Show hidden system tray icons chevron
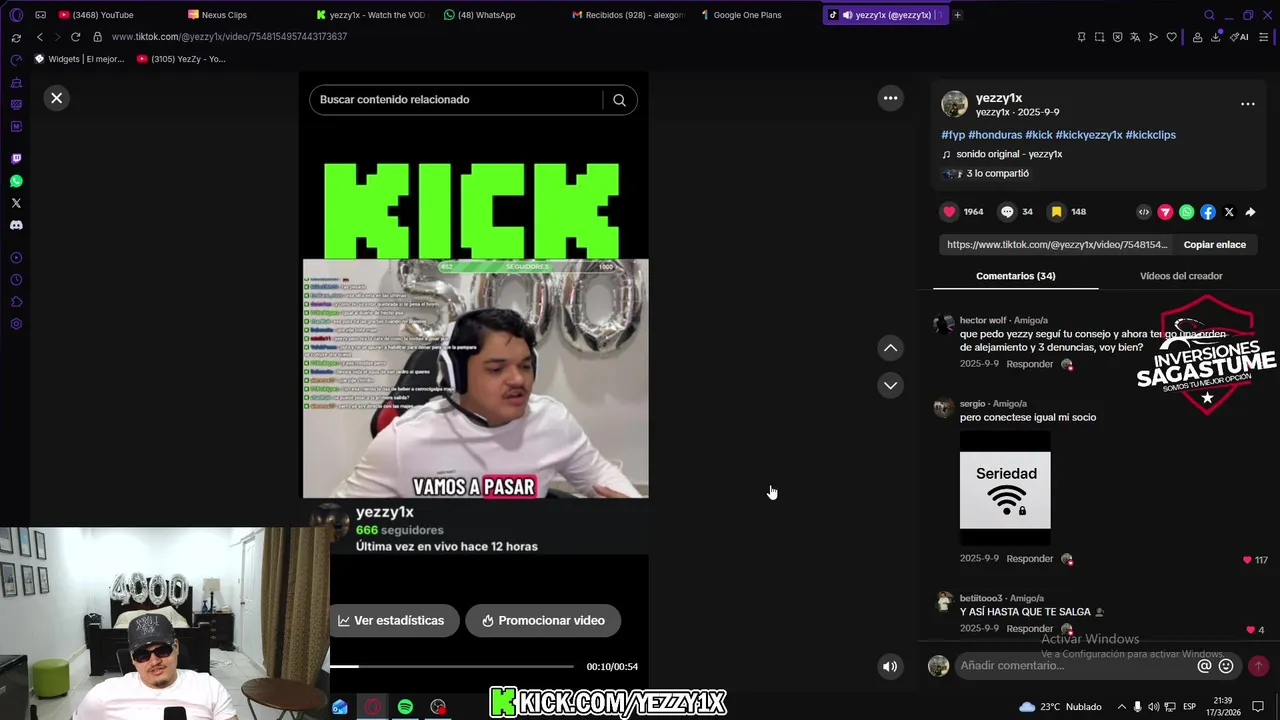1280x720 pixels. tap(1121, 707)
